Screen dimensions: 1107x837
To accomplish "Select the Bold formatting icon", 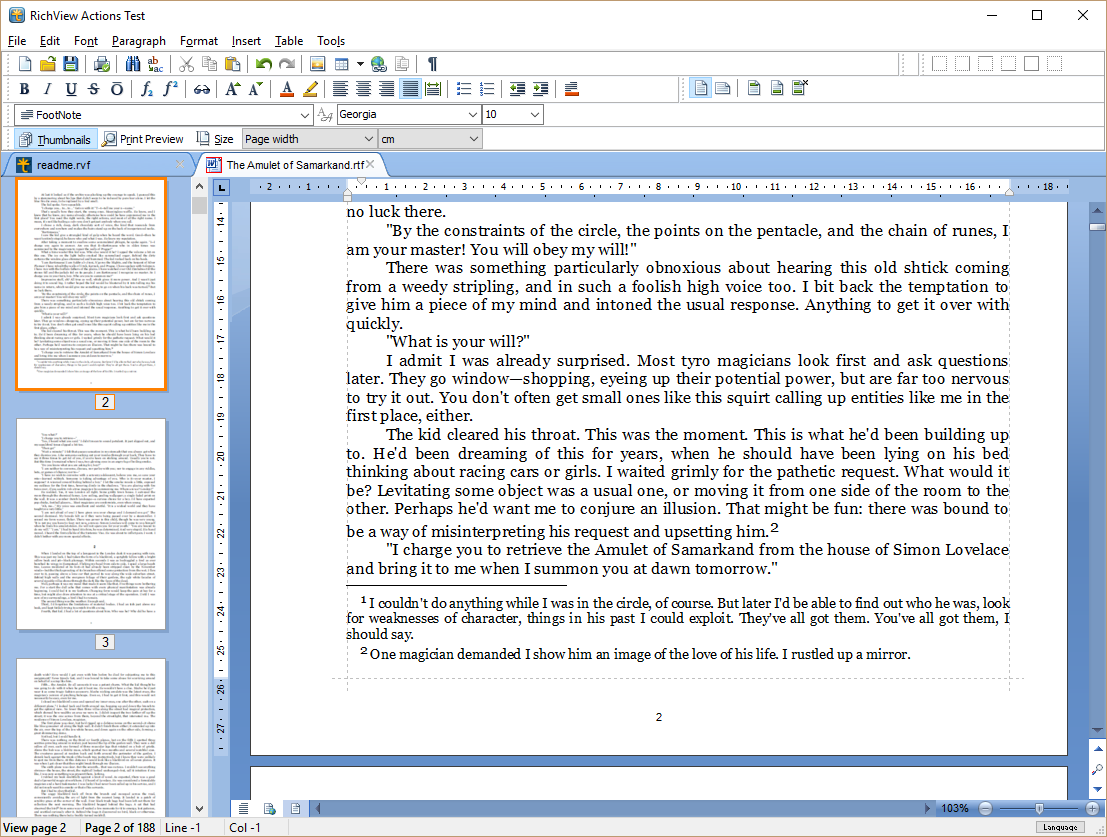I will (24, 89).
